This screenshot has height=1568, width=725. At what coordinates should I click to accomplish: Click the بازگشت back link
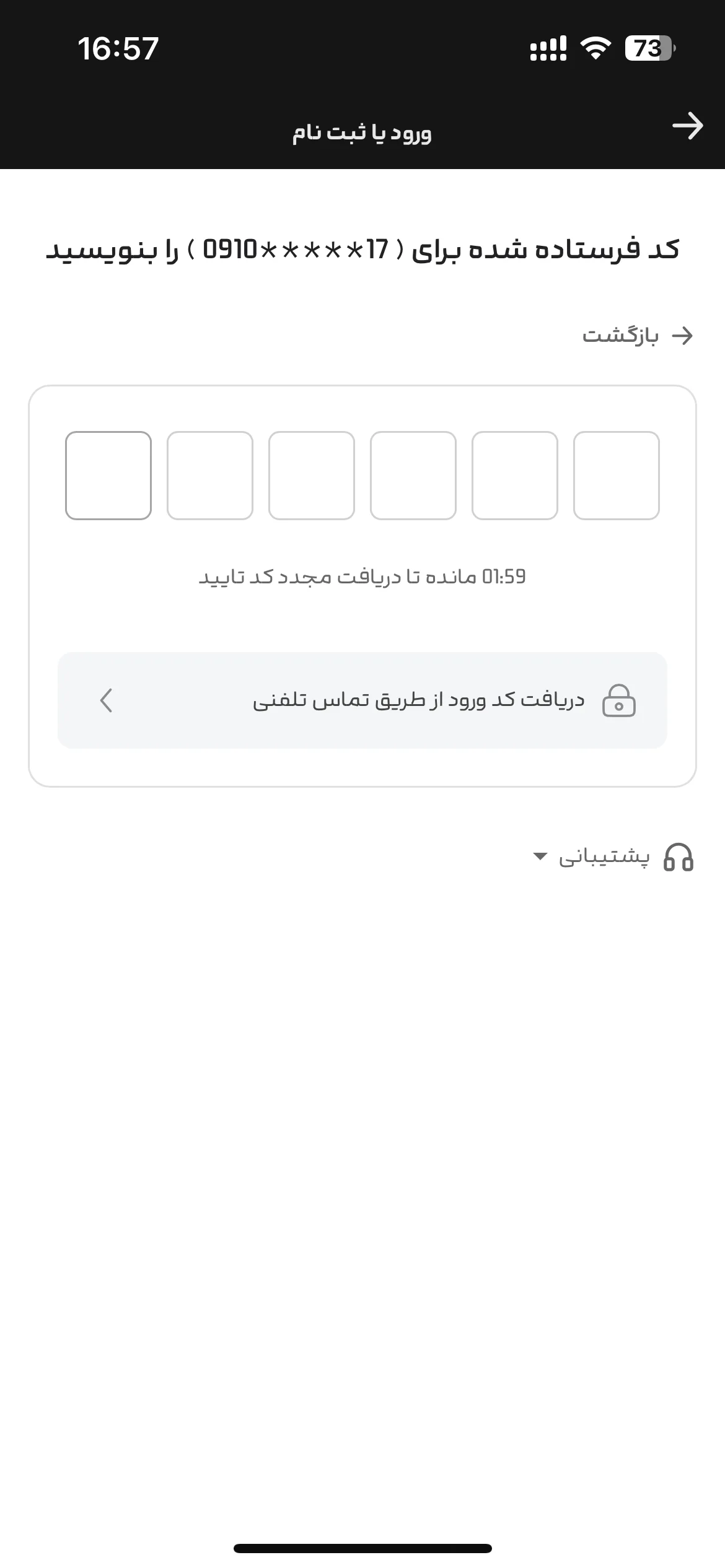(638, 336)
